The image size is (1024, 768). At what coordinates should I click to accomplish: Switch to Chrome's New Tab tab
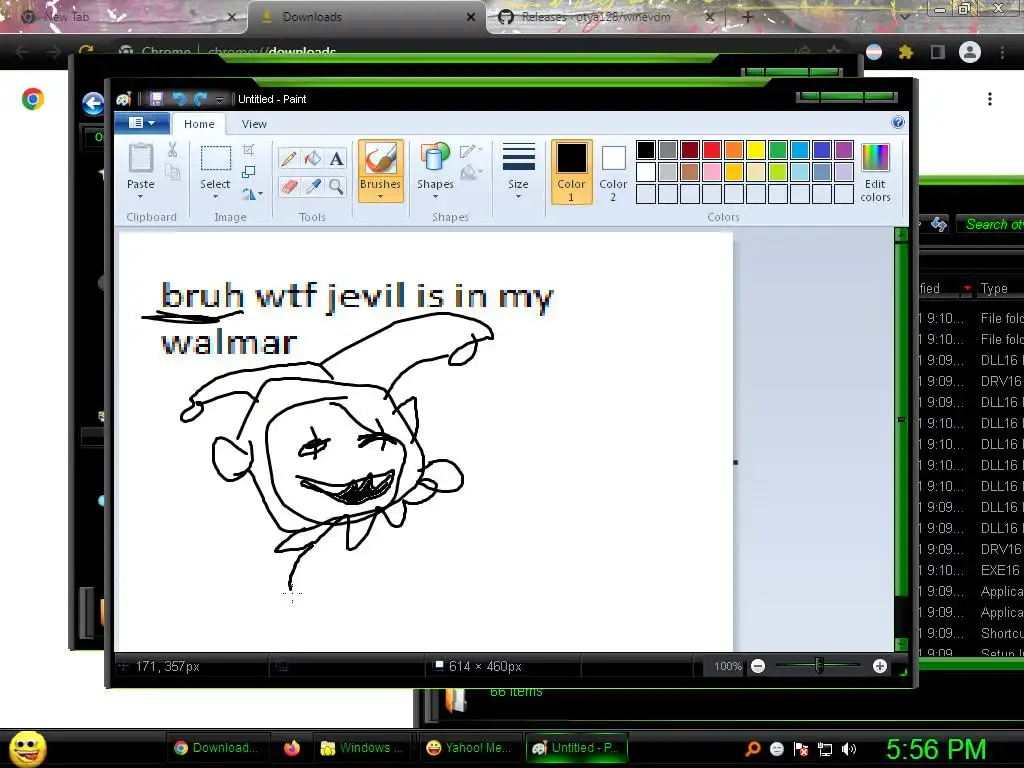click(124, 17)
